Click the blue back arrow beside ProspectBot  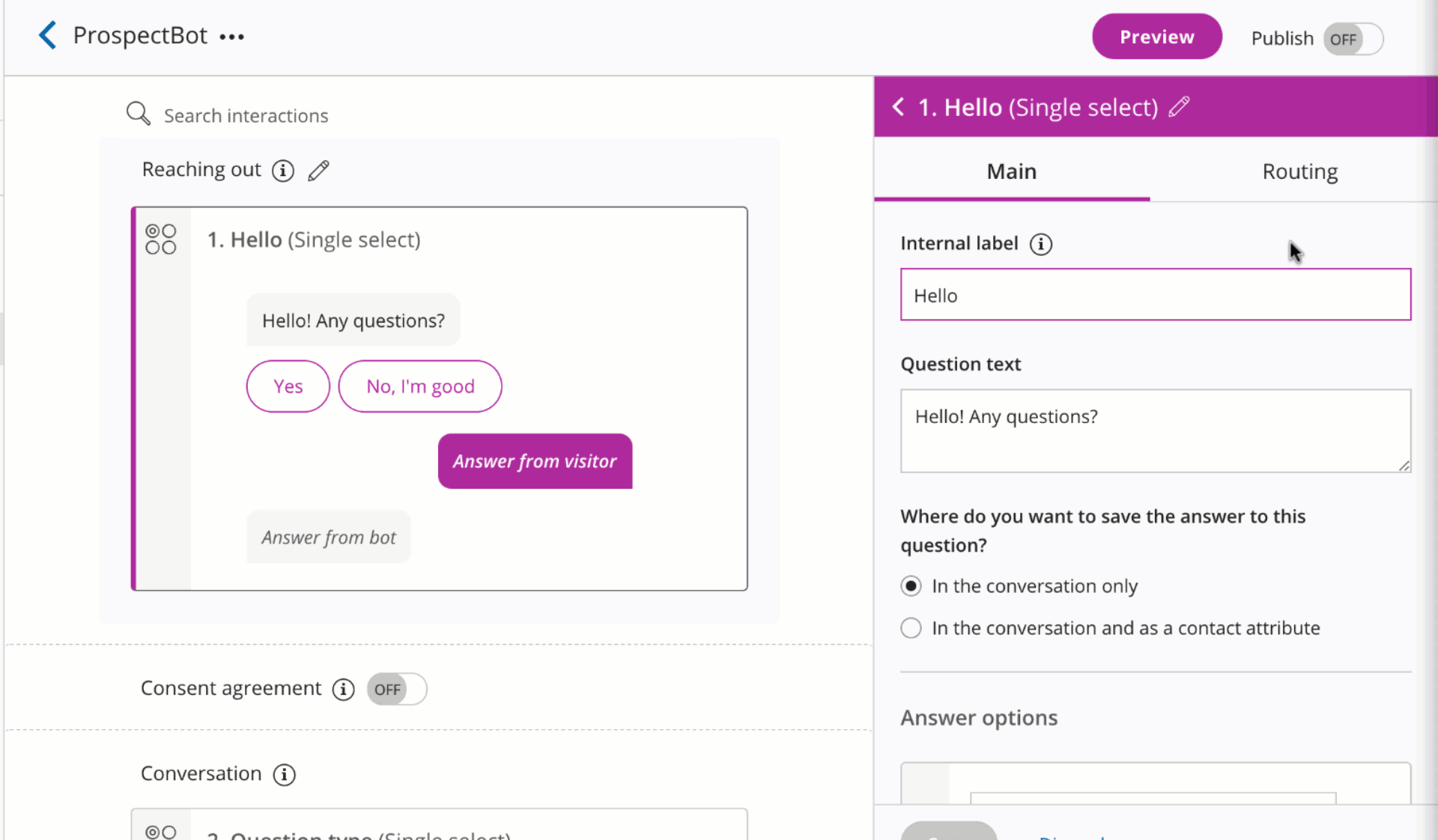(47, 35)
